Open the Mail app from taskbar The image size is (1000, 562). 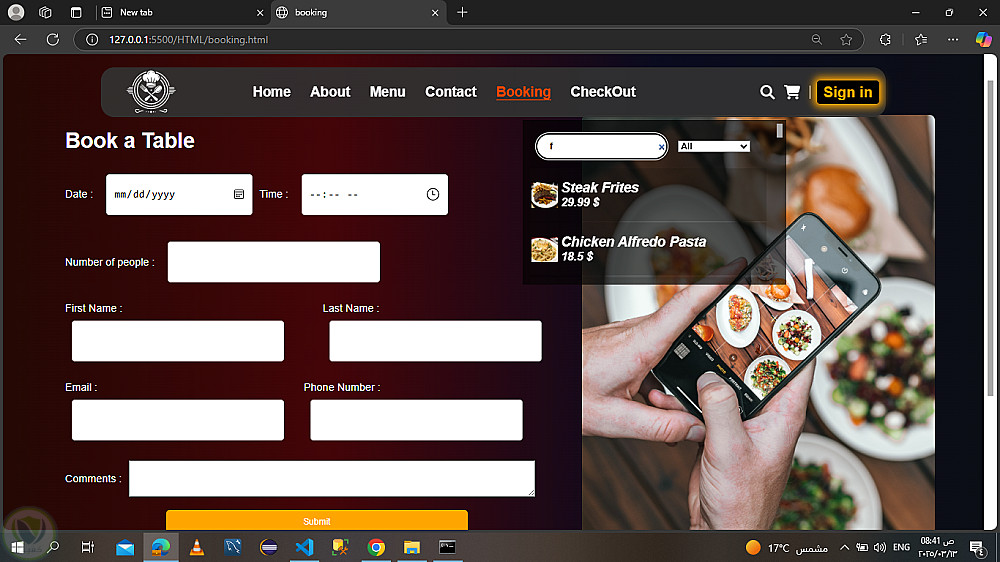coord(125,547)
